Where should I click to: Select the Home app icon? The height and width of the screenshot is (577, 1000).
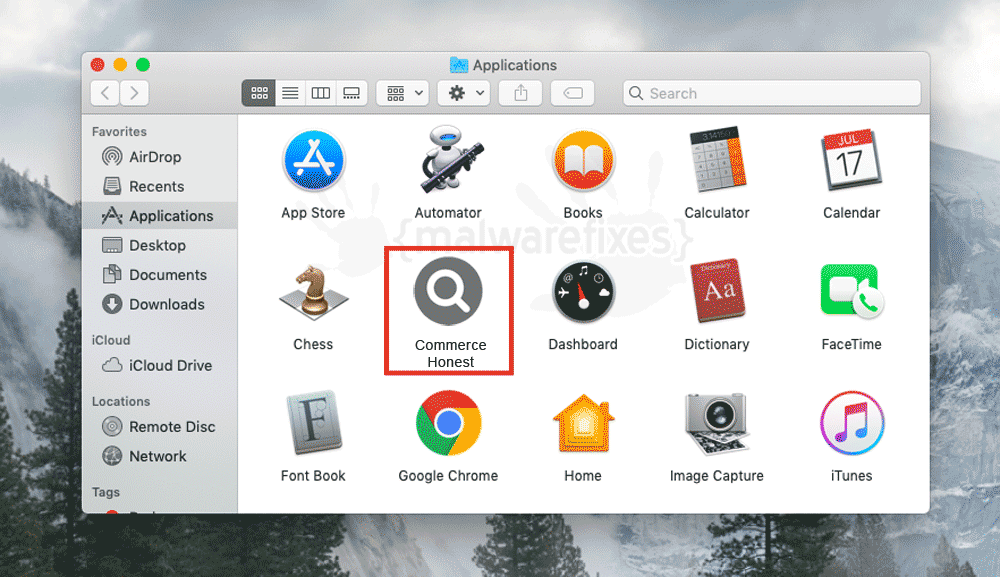583,424
